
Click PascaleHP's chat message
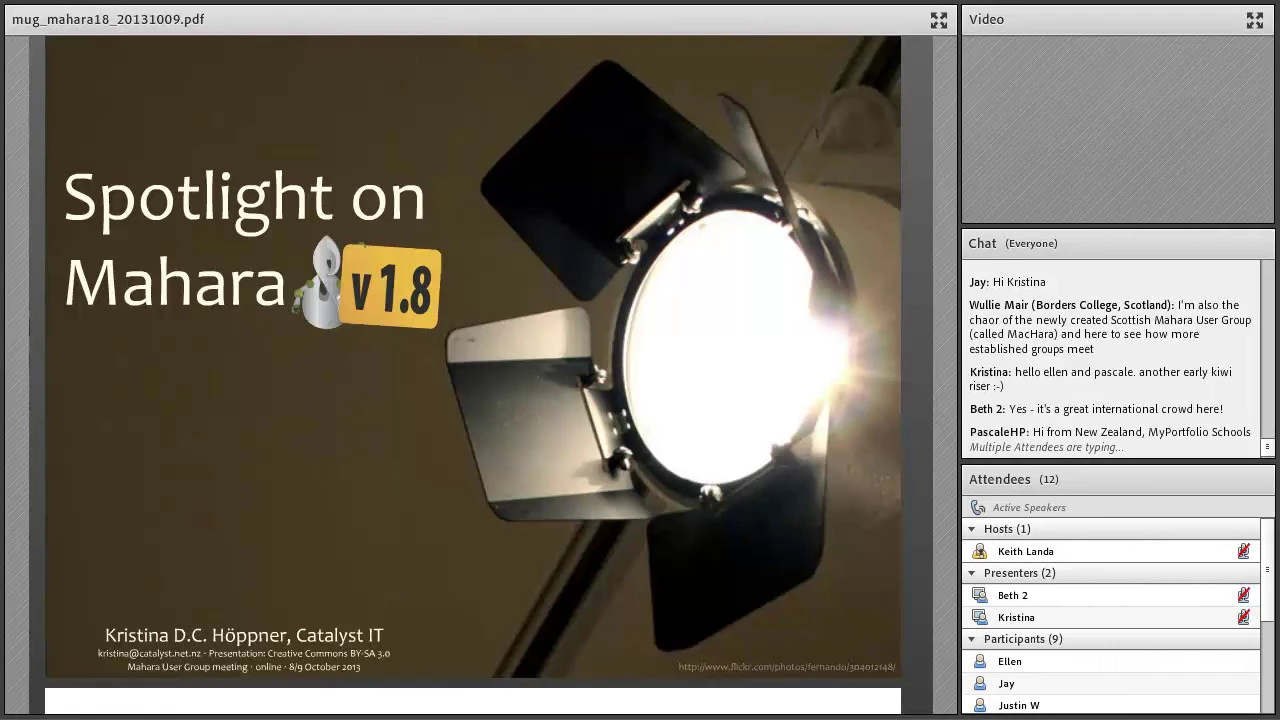(1110, 432)
